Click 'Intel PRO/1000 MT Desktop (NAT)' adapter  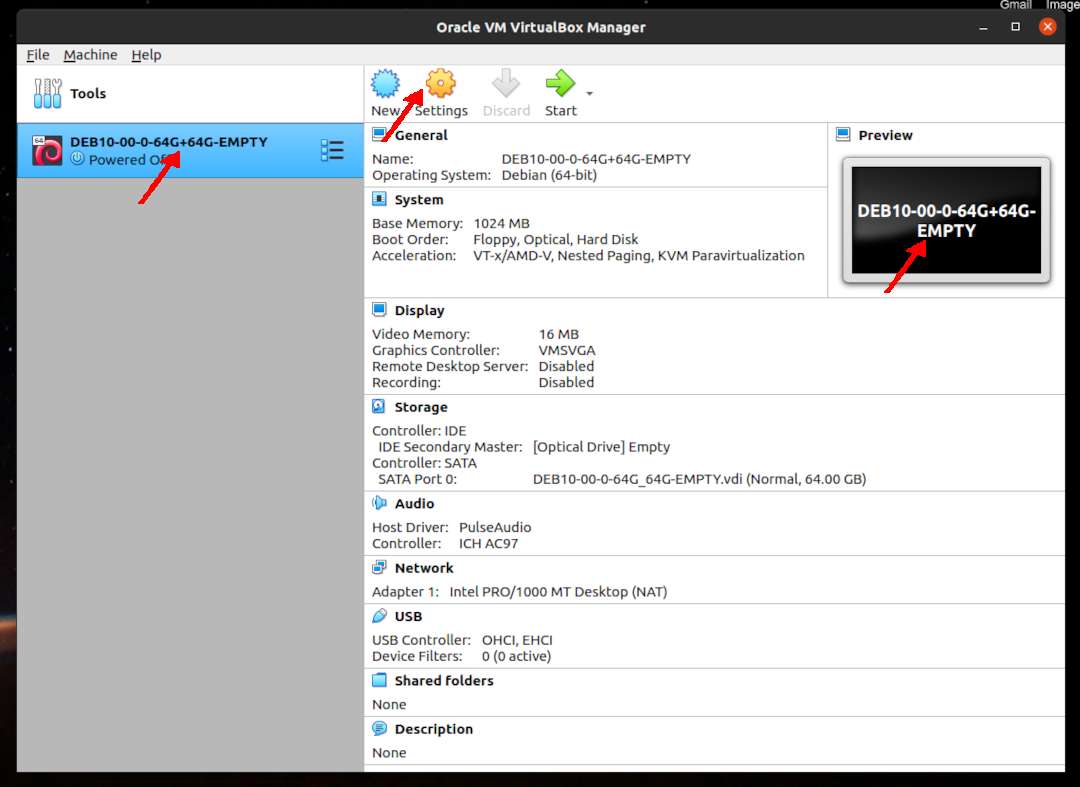coord(558,592)
